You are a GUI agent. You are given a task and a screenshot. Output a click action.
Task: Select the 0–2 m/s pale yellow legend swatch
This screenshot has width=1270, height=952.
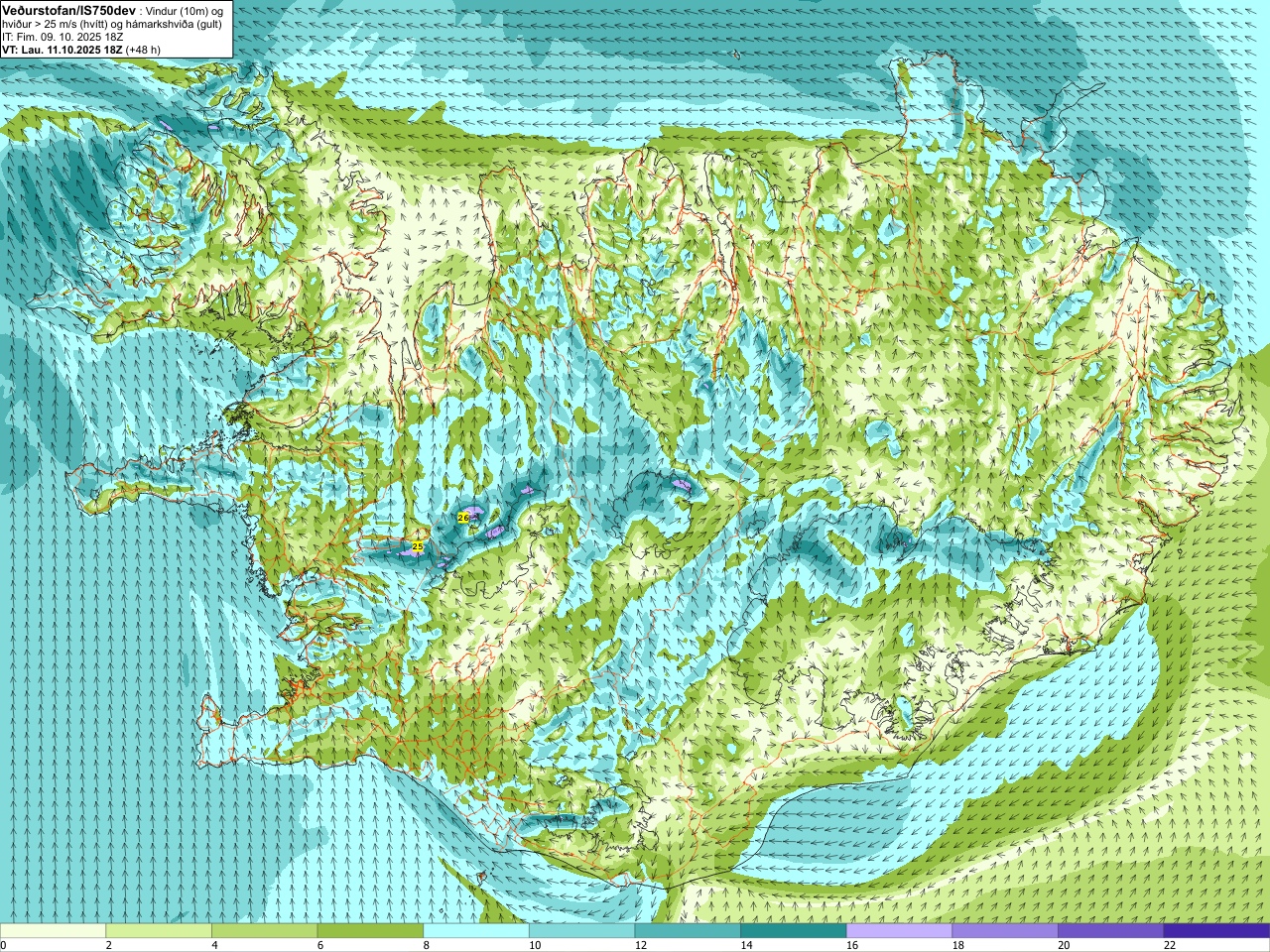click(53, 931)
